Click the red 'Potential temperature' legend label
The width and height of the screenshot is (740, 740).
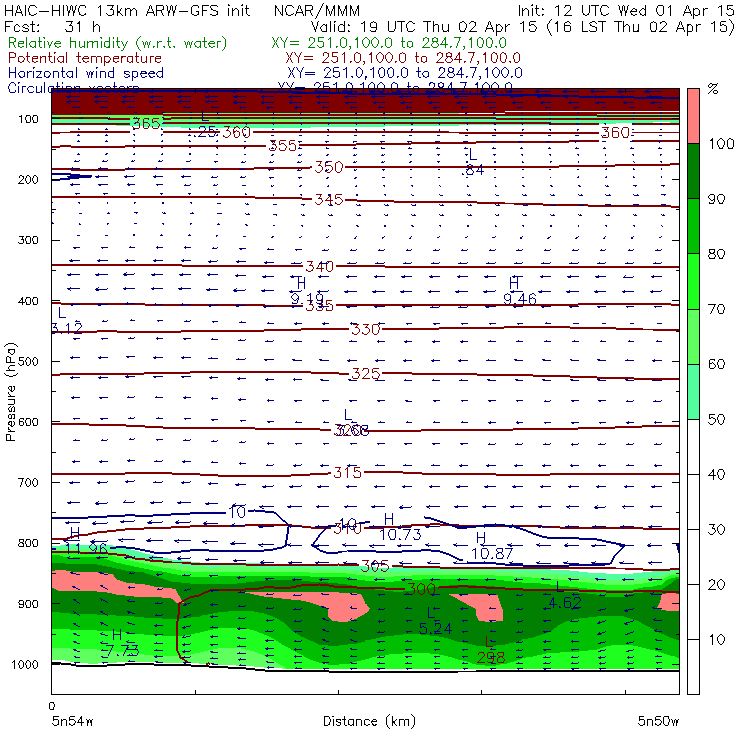[85, 58]
